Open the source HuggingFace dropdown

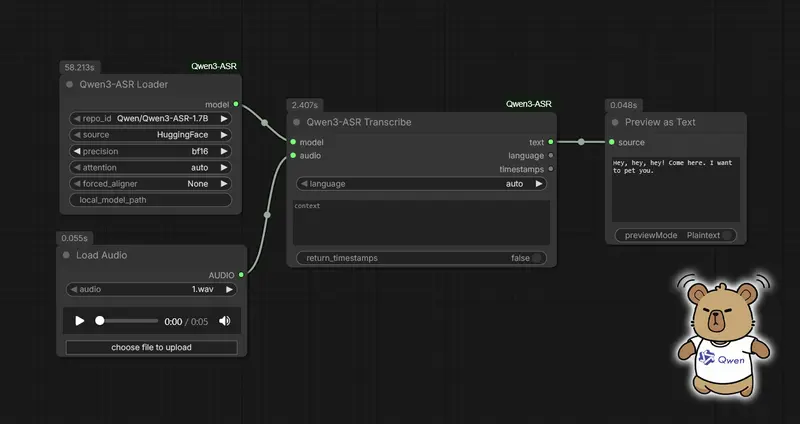[x=150, y=135]
